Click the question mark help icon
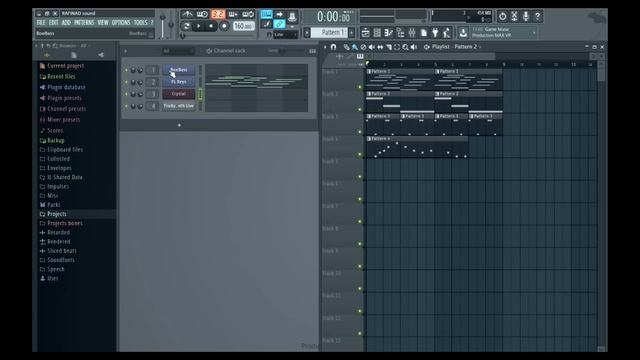Image resolution: width=640 pixels, height=360 pixels. [x=538, y=16]
